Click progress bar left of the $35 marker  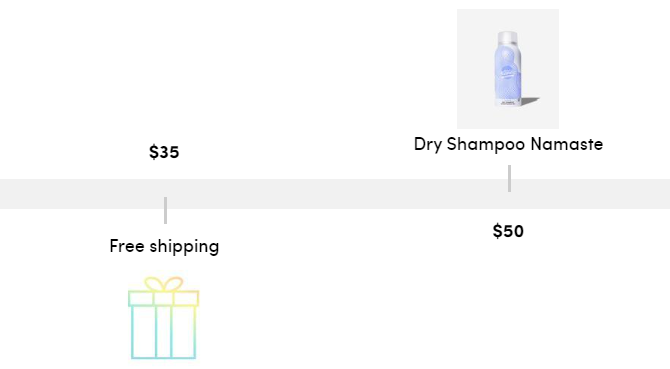coord(82,194)
